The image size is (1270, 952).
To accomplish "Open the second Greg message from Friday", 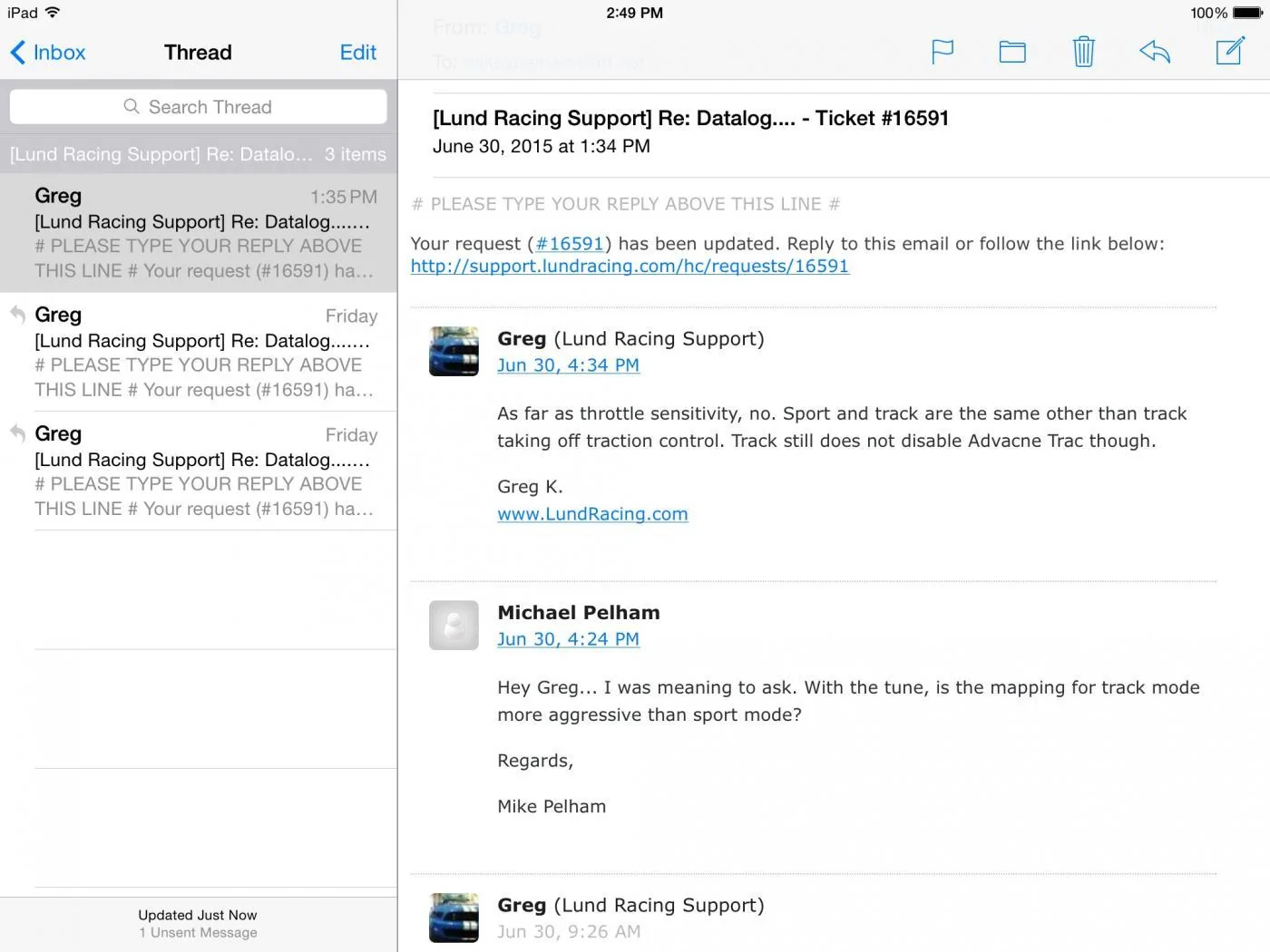I will pos(198,352).
